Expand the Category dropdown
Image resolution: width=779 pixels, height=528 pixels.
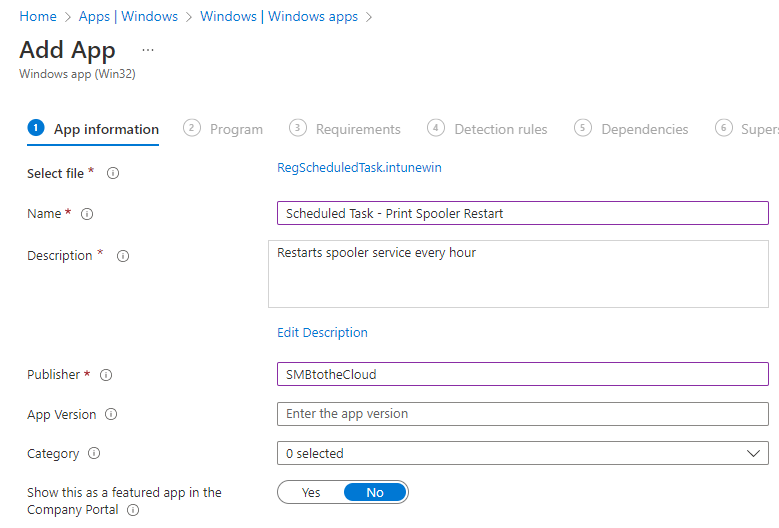pos(522,454)
